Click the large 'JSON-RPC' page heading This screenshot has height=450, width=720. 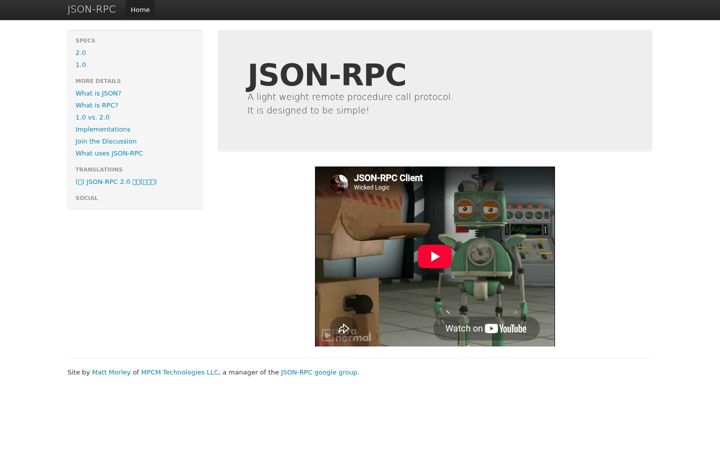pos(326,75)
